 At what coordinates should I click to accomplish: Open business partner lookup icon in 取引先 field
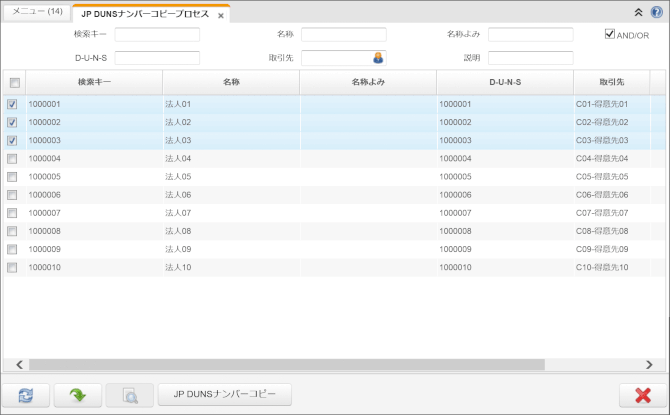click(378, 58)
